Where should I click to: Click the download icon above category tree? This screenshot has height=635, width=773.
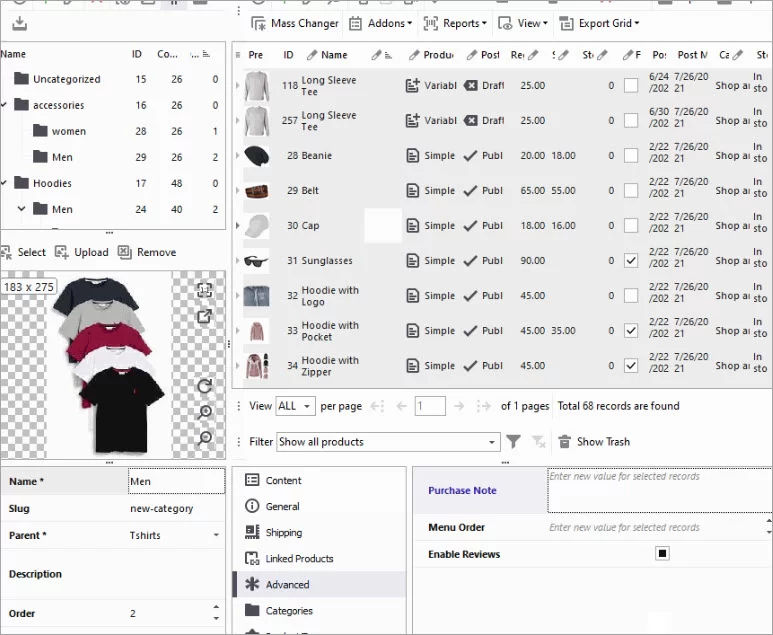click(20, 24)
